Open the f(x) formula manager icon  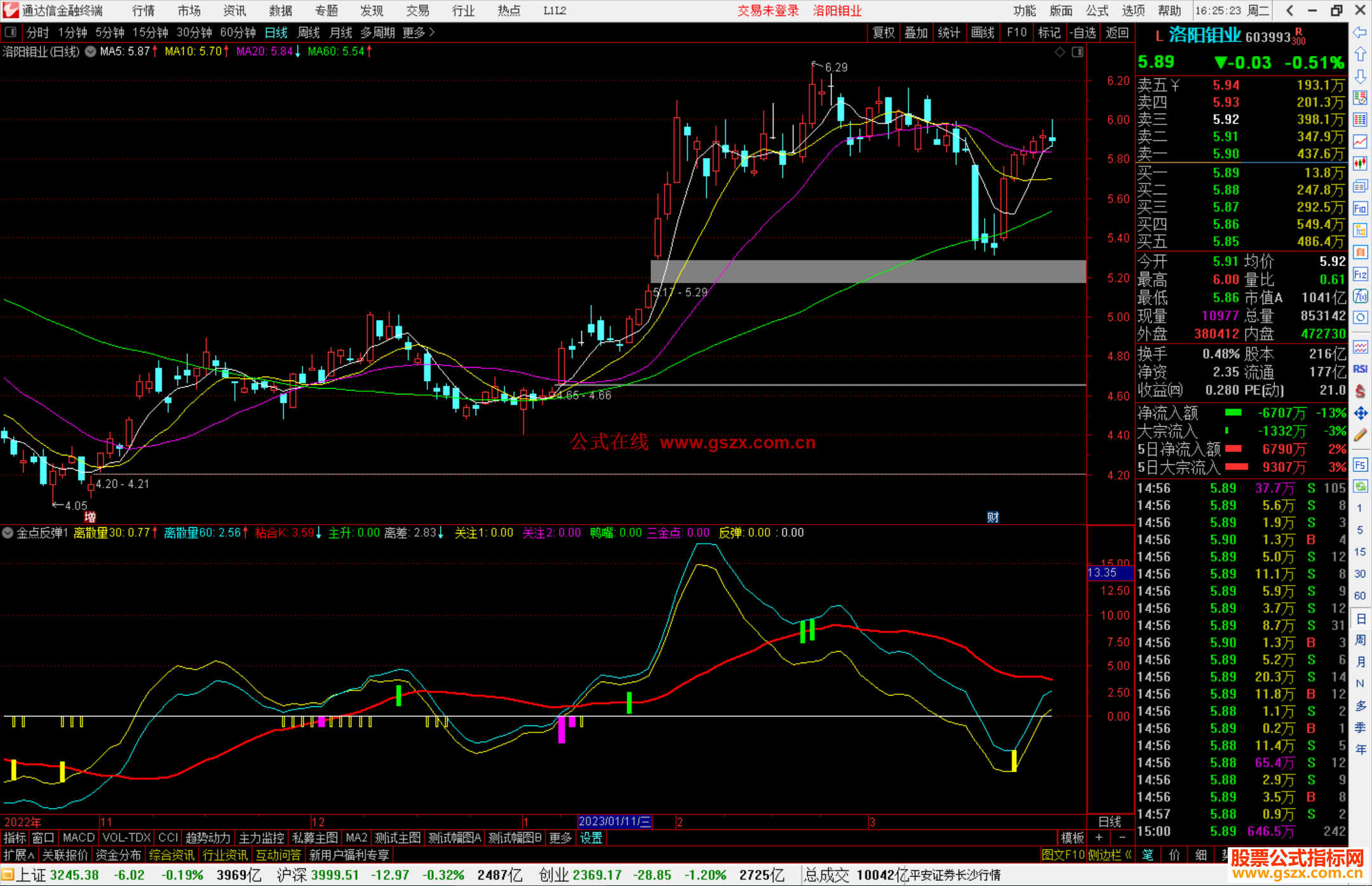point(1360,296)
